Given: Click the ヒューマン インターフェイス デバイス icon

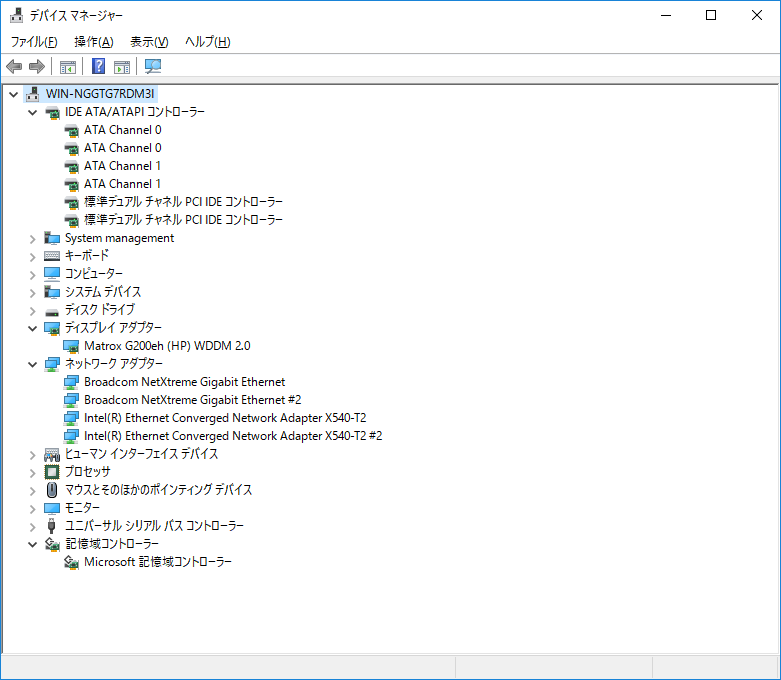Looking at the screenshot, I should (x=52, y=454).
